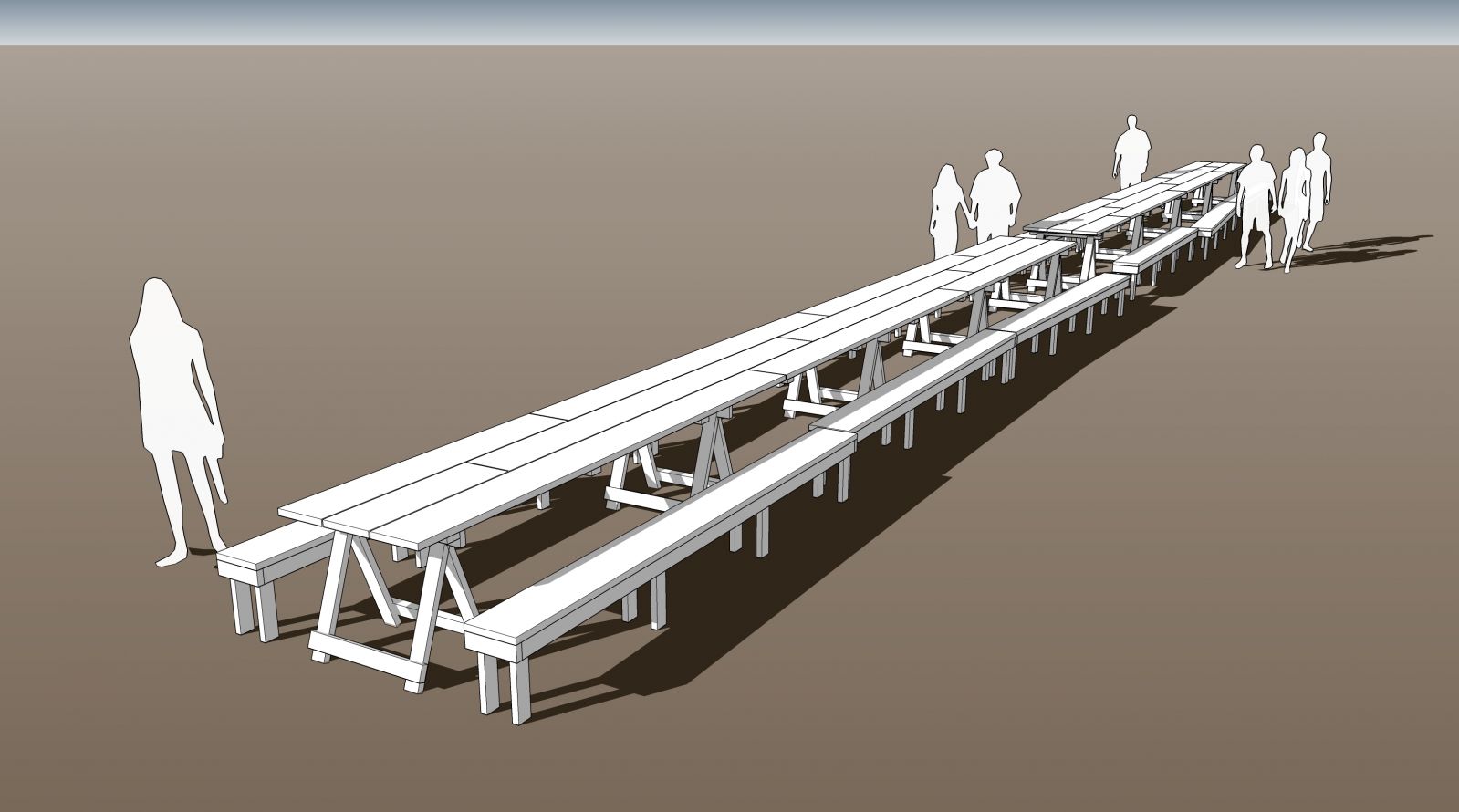
Task: Select the front man in the right-side trio
Action: [1257, 201]
